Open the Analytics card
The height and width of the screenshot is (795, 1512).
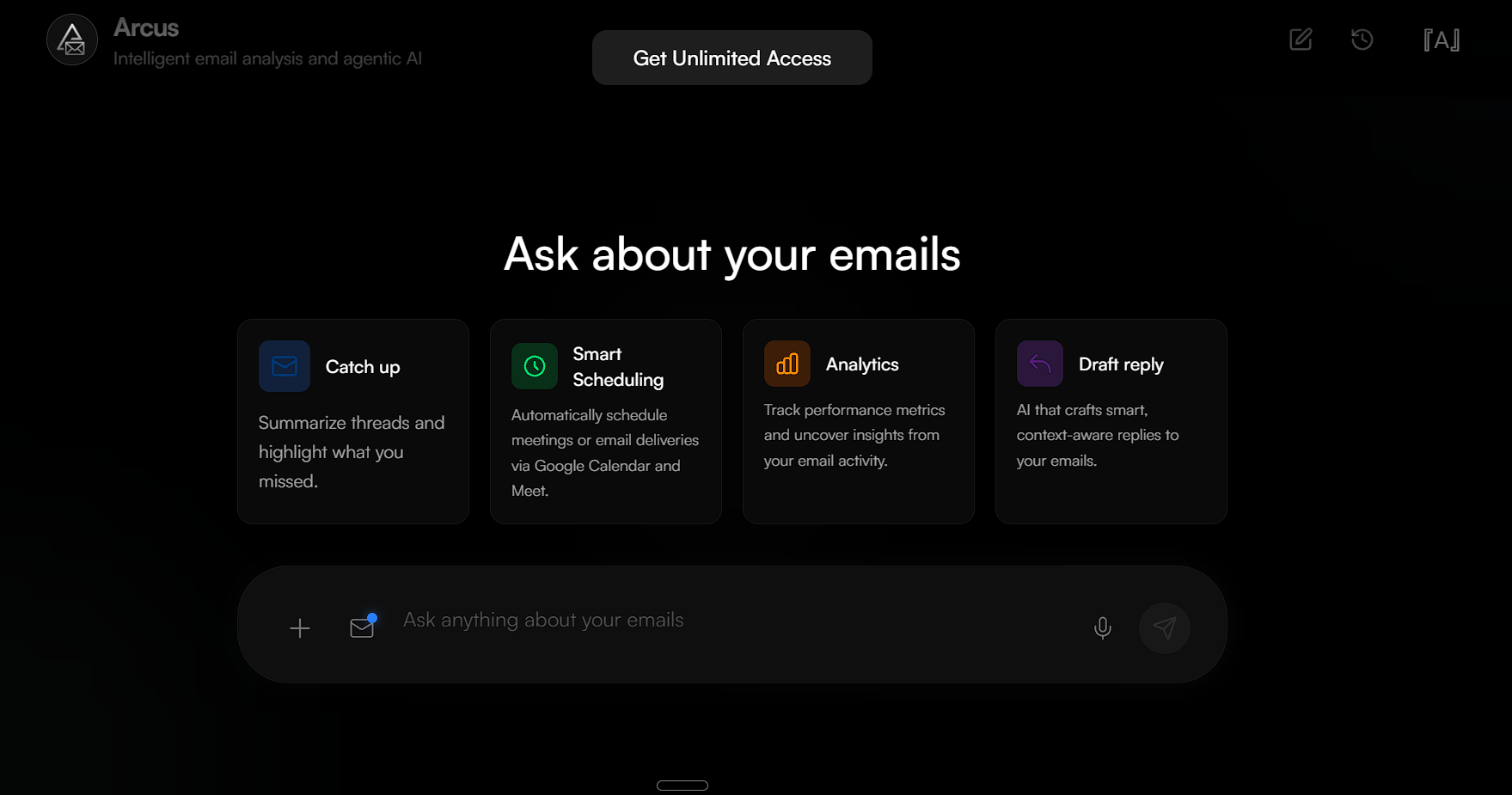(858, 421)
